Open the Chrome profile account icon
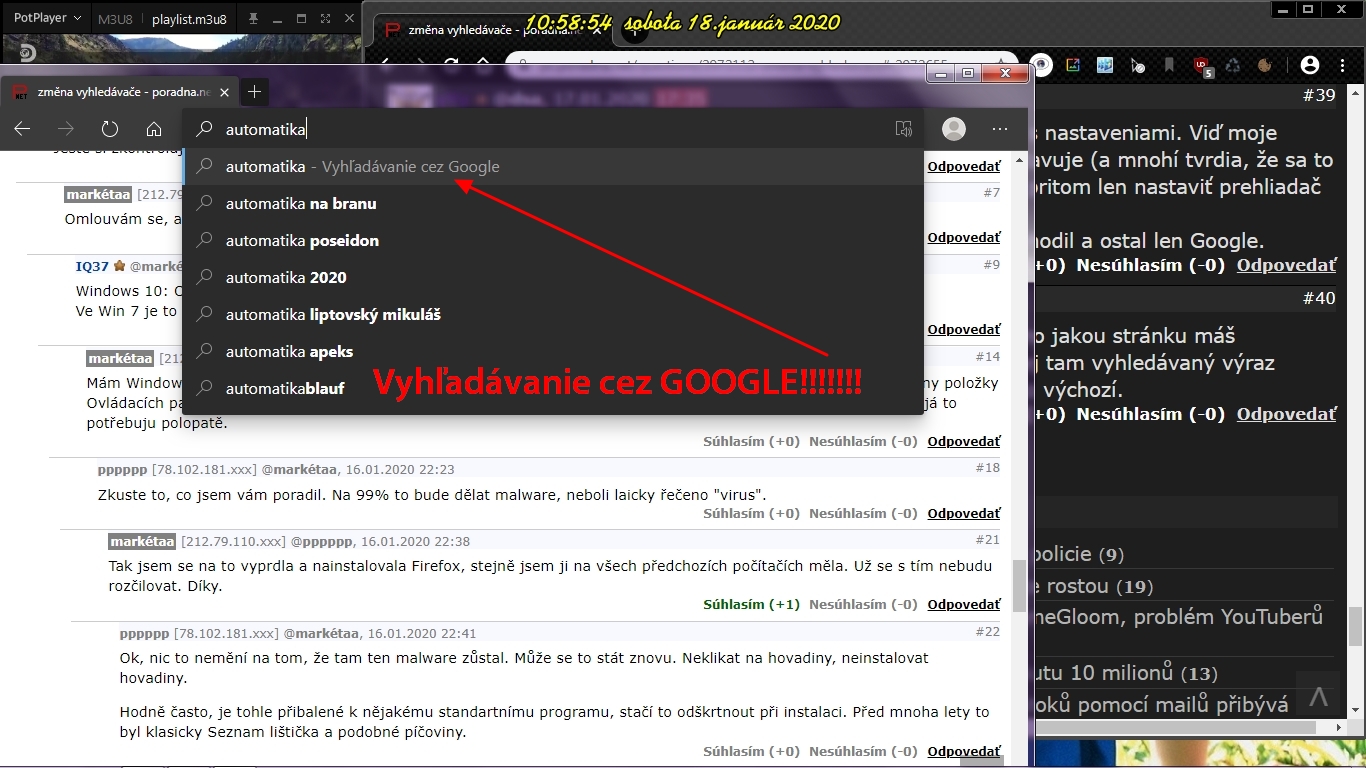The height and width of the screenshot is (768, 1366). [1310, 65]
